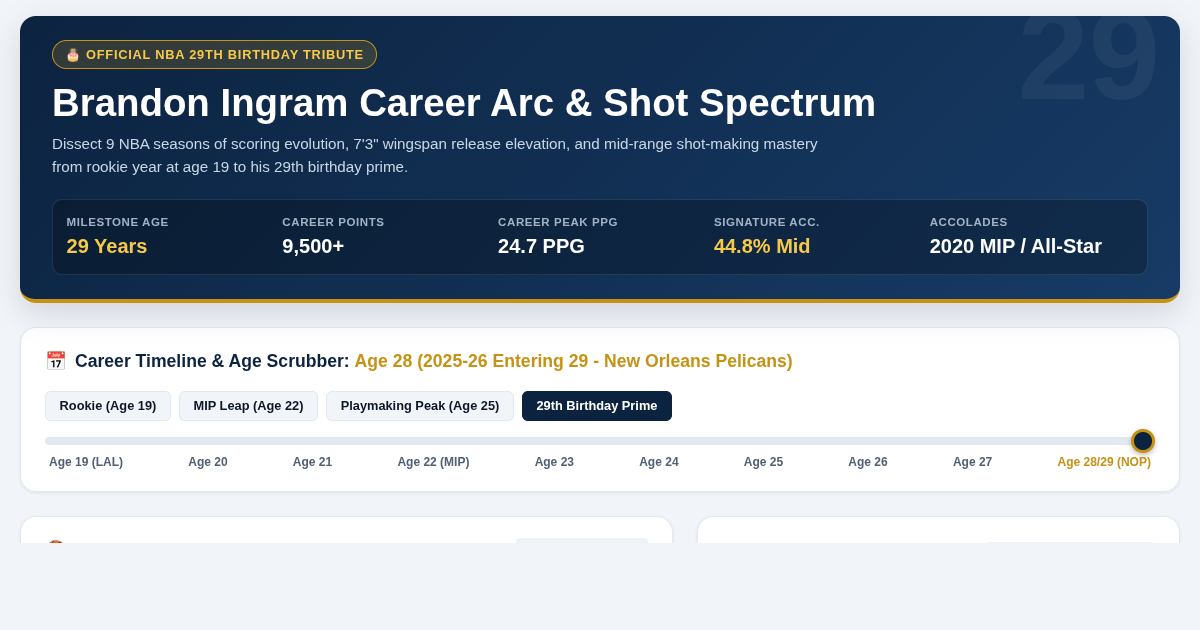Click the 'SIGNATURE ACC.' stat label
The image size is (1200, 630).
[767, 222]
